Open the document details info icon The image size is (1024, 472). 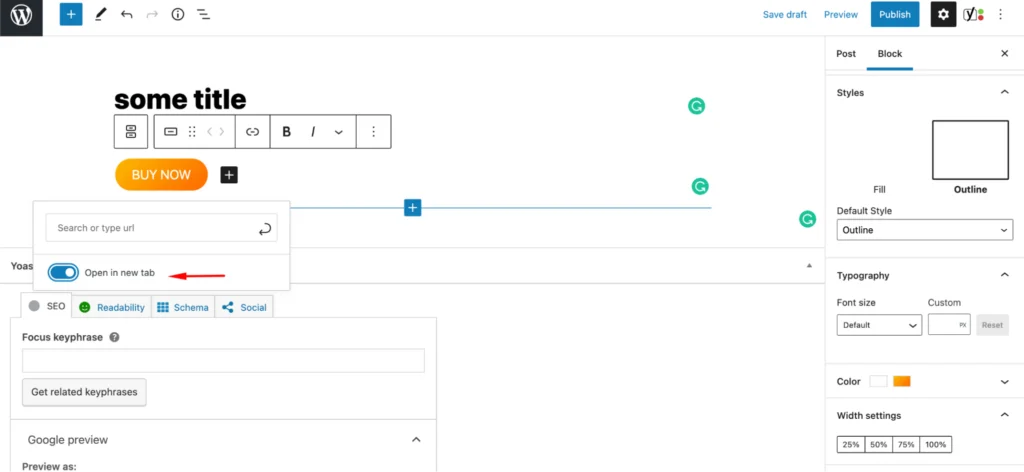[178, 15]
